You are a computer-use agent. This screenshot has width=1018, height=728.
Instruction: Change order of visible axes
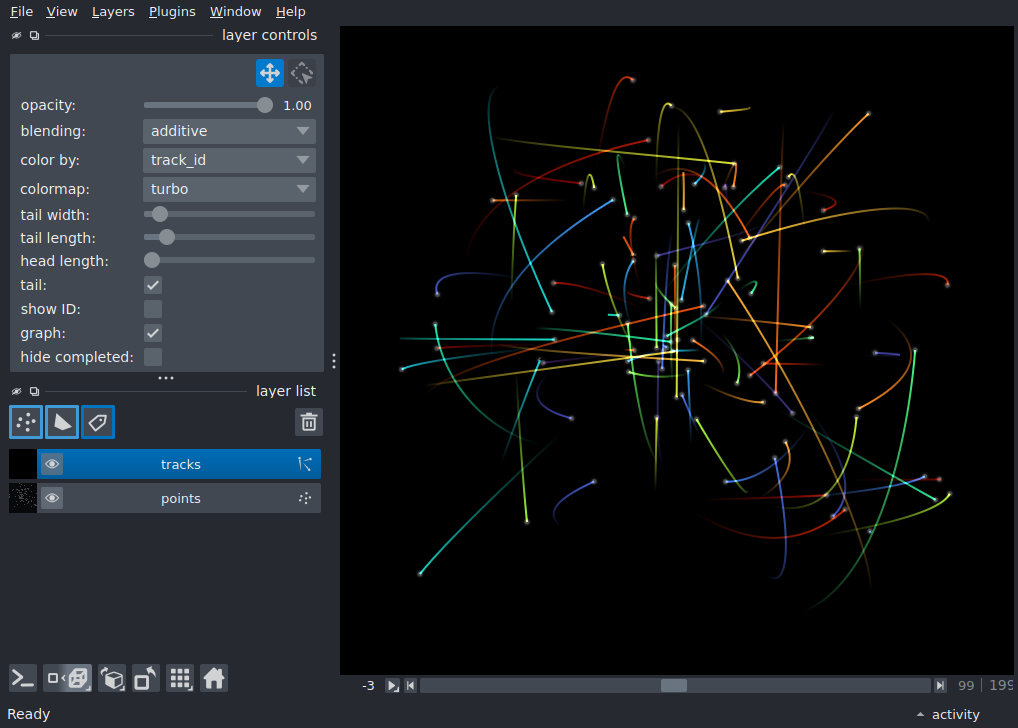click(x=112, y=679)
